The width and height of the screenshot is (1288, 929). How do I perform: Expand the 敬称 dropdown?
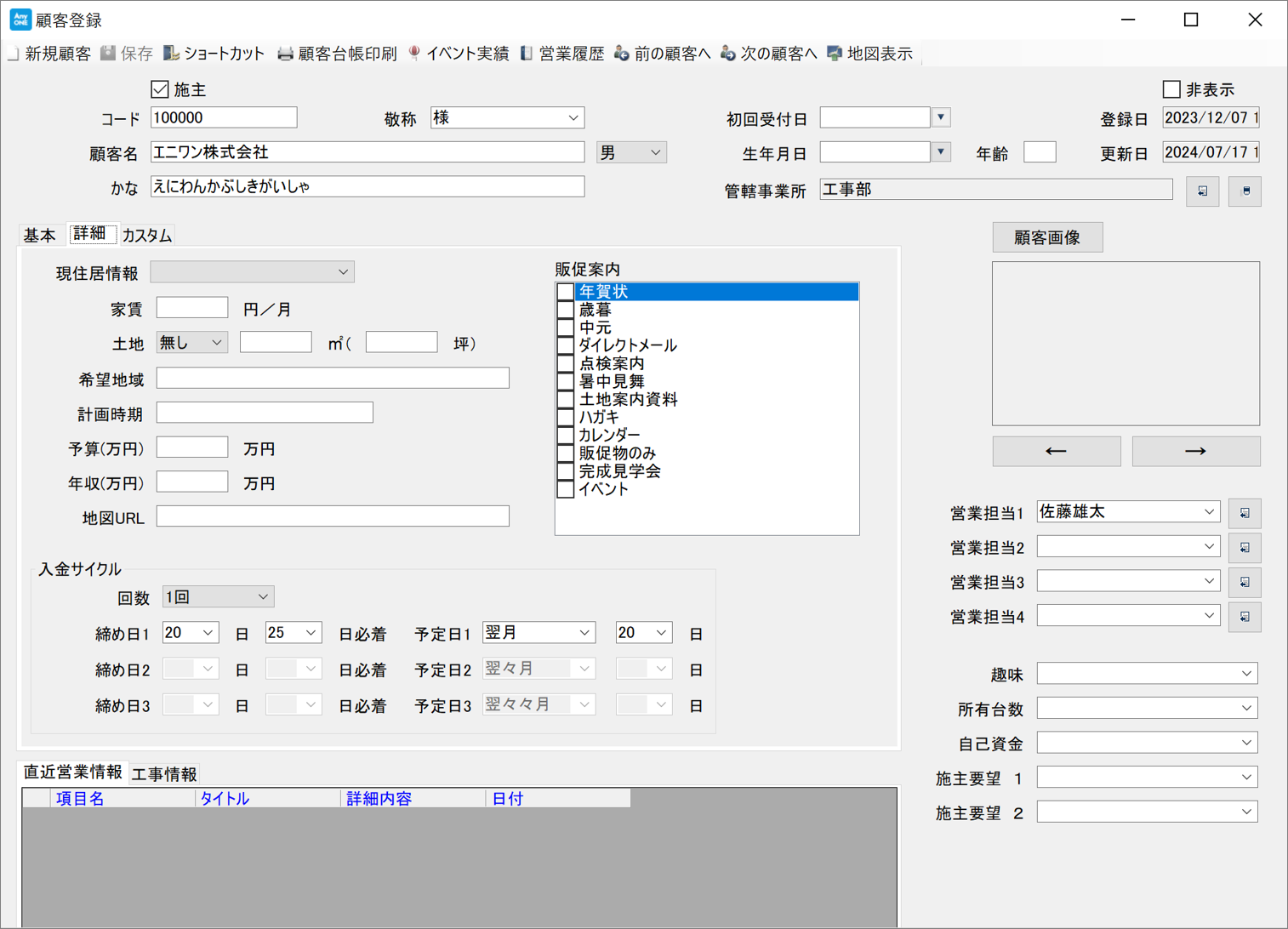tap(573, 118)
